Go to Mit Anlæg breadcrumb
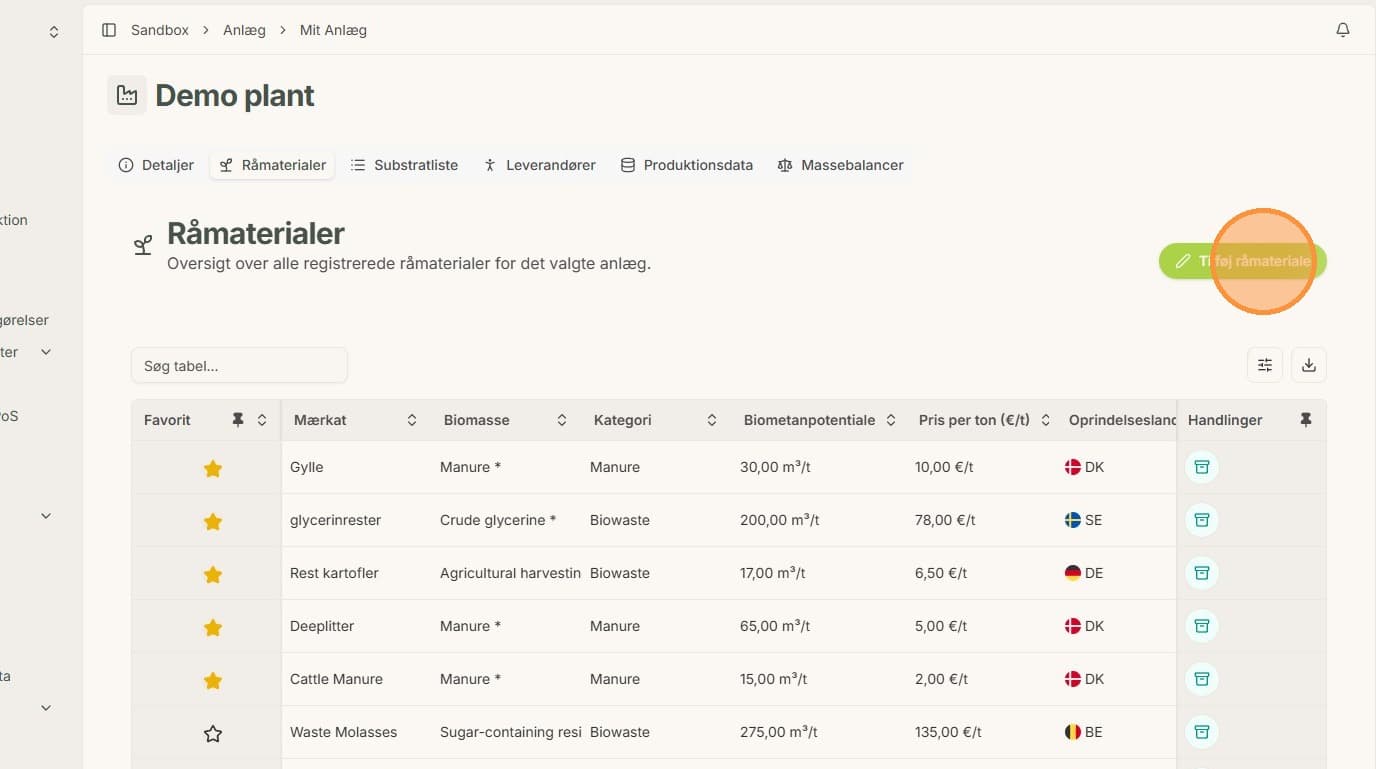Screen dimensions: 1376x769 pos(333,30)
